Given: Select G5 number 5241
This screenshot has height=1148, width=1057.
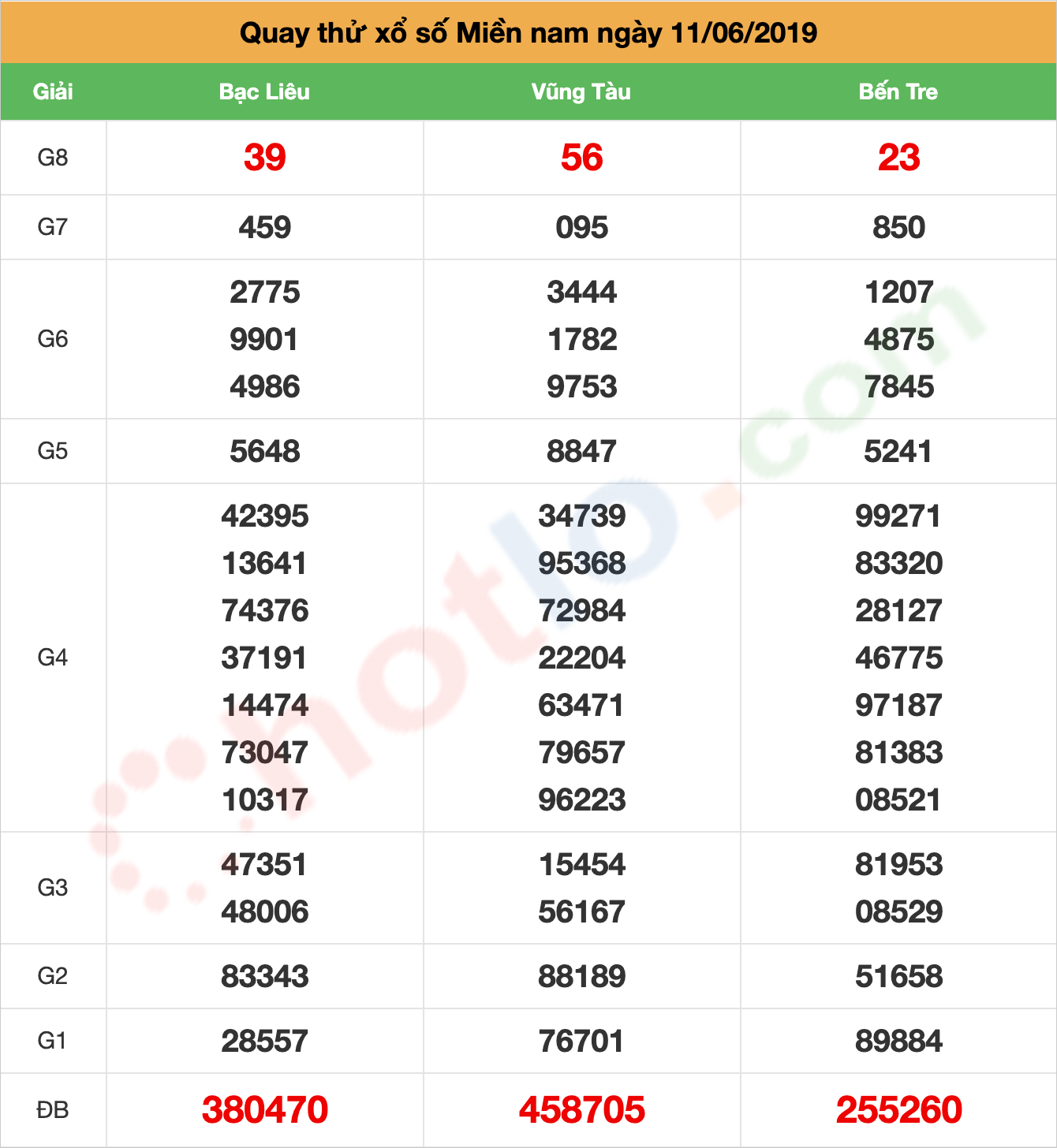Looking at the screenshot, I should 899,452.
